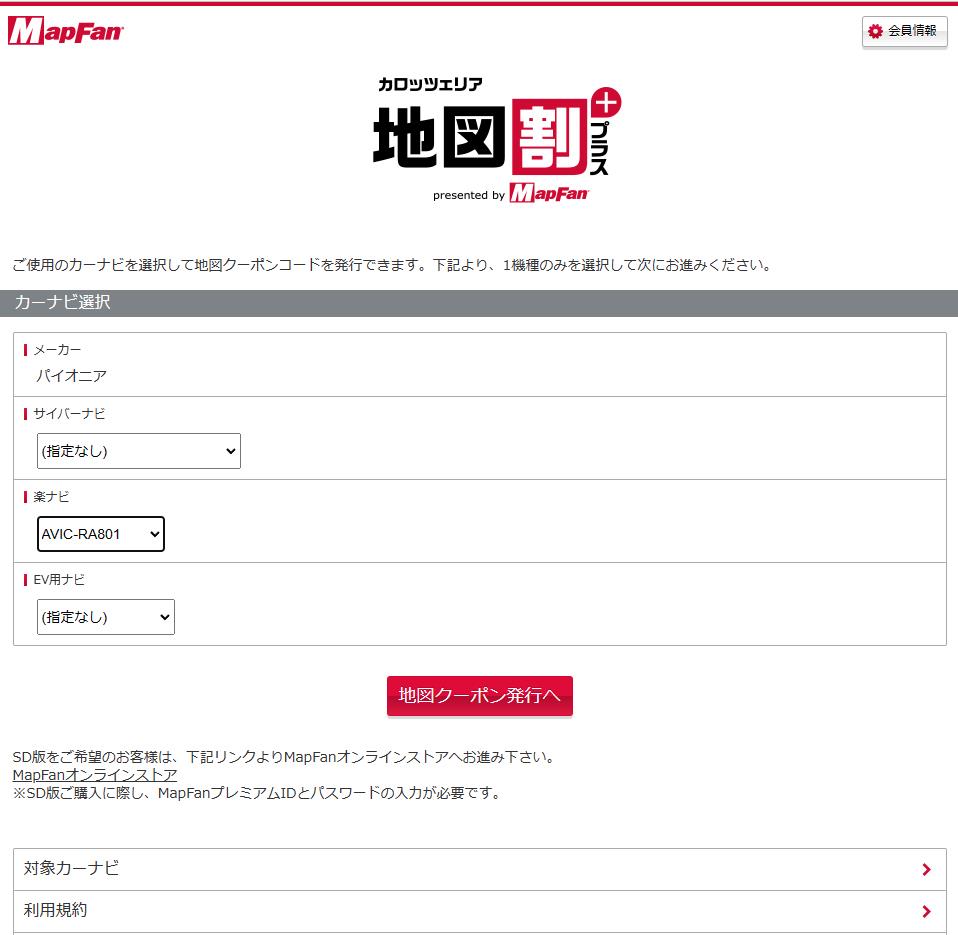
Task: Expand the 対象カーナビ section
Action: click(480, 869)
